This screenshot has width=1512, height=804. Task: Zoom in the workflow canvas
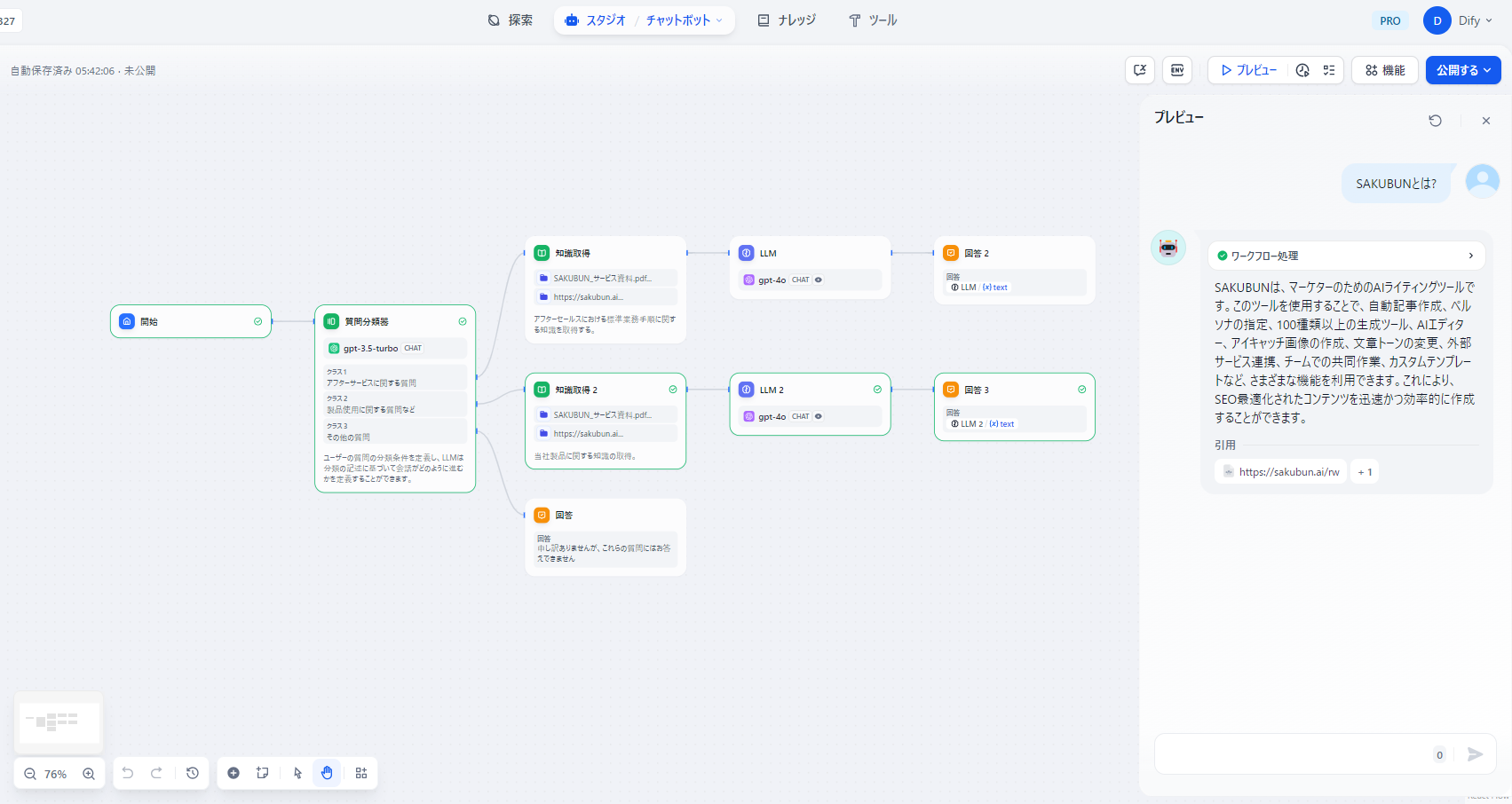coord(89,774)
